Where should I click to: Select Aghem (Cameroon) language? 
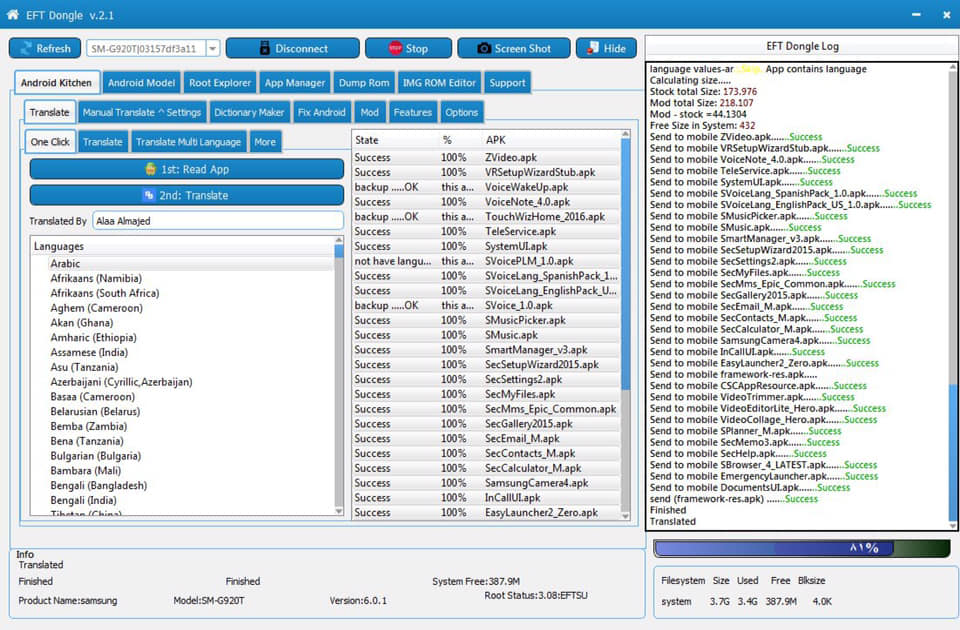[x=96, y=308]
